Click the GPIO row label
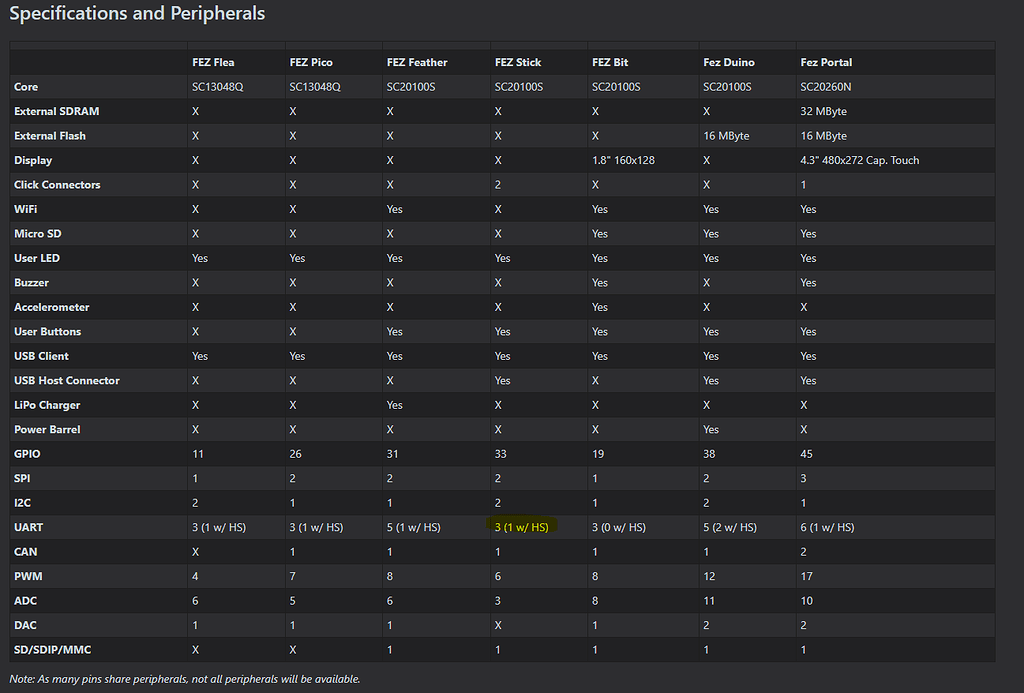The width and height of the screenshot is (1024, 693). 27,453
